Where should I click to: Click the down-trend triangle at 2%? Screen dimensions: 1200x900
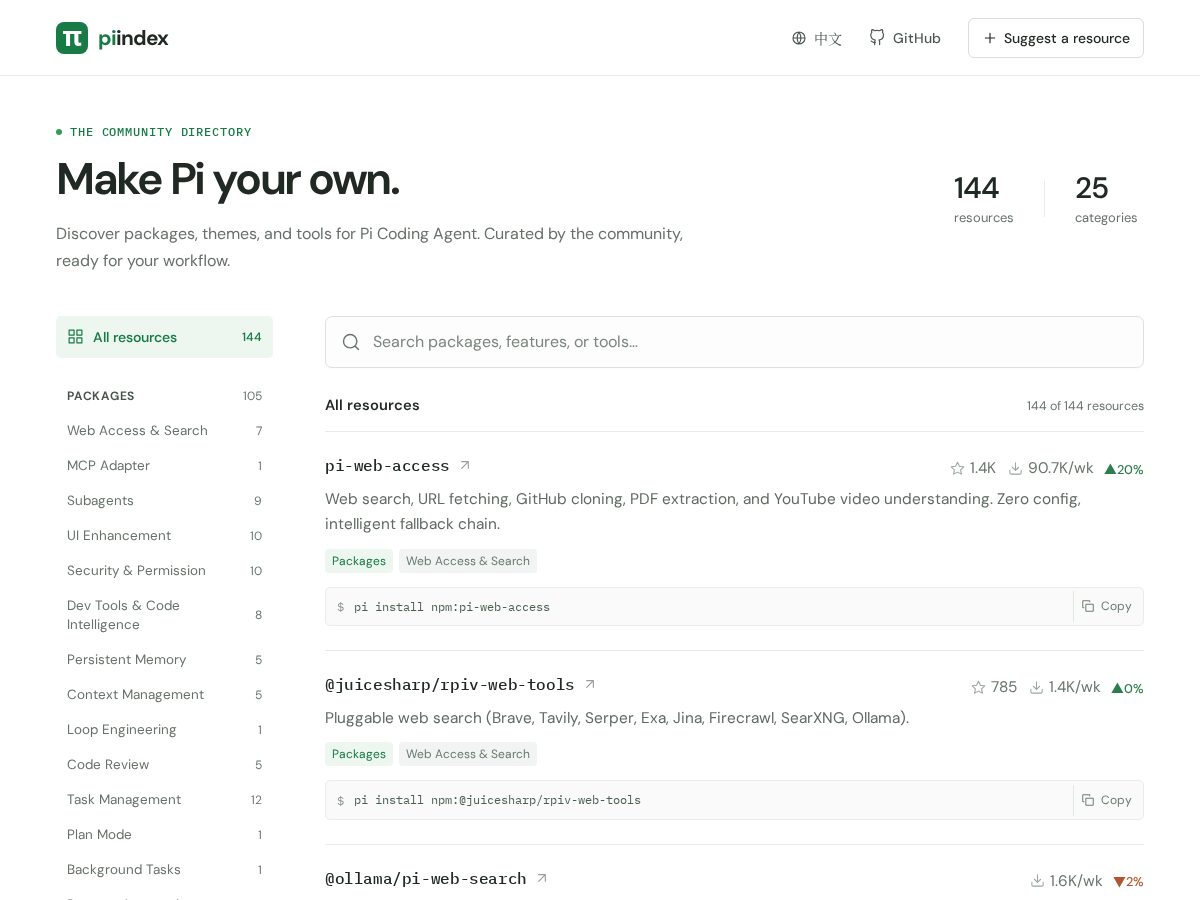coord(1119,882)
